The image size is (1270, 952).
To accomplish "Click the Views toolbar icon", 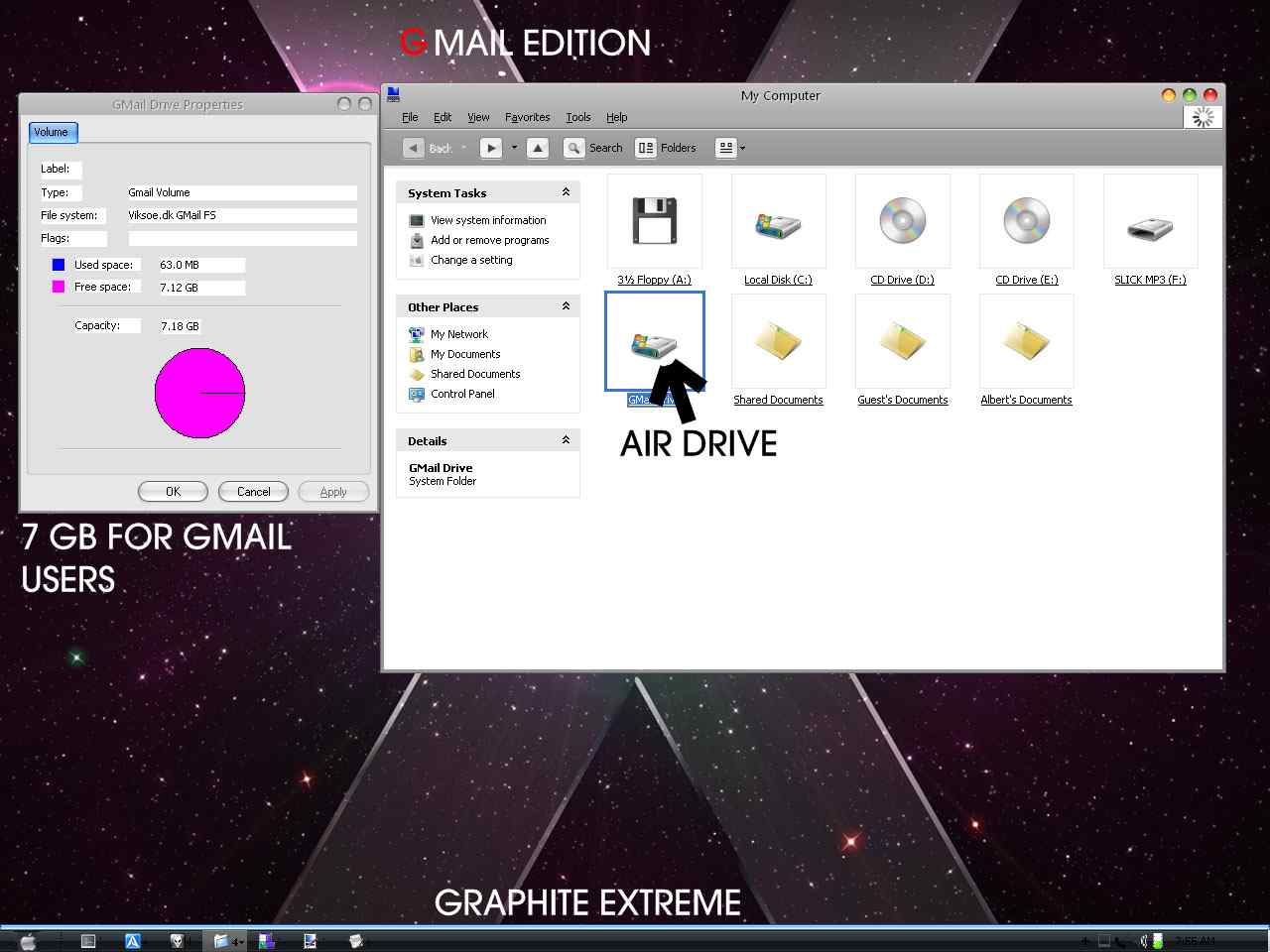I will pos(726,148).
